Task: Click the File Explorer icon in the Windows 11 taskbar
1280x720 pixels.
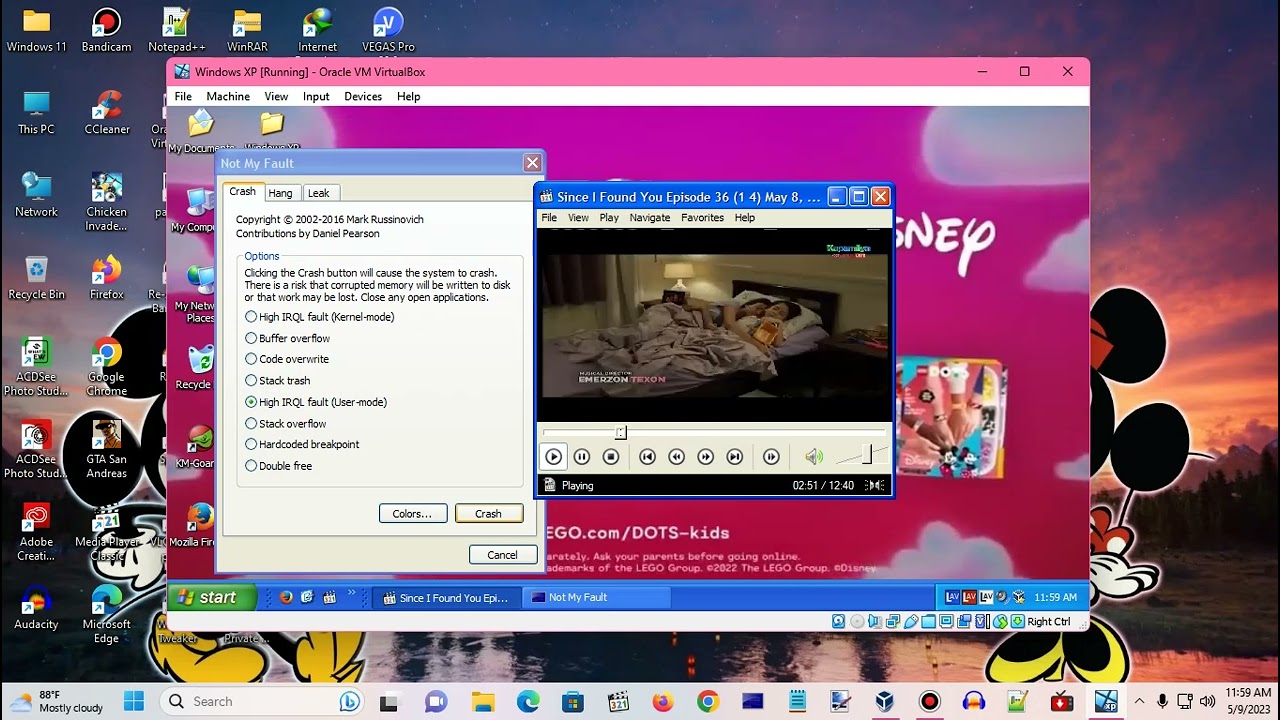Action: pos(483,701)
